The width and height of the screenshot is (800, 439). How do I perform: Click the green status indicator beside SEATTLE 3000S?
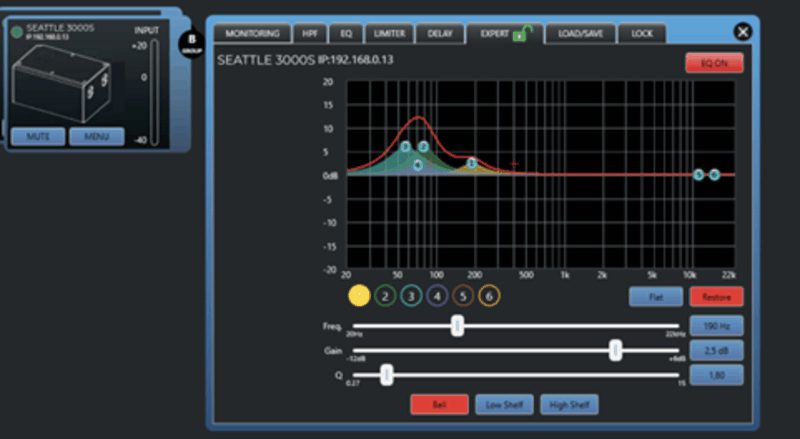pyautogui.click(x=17, y=32)
